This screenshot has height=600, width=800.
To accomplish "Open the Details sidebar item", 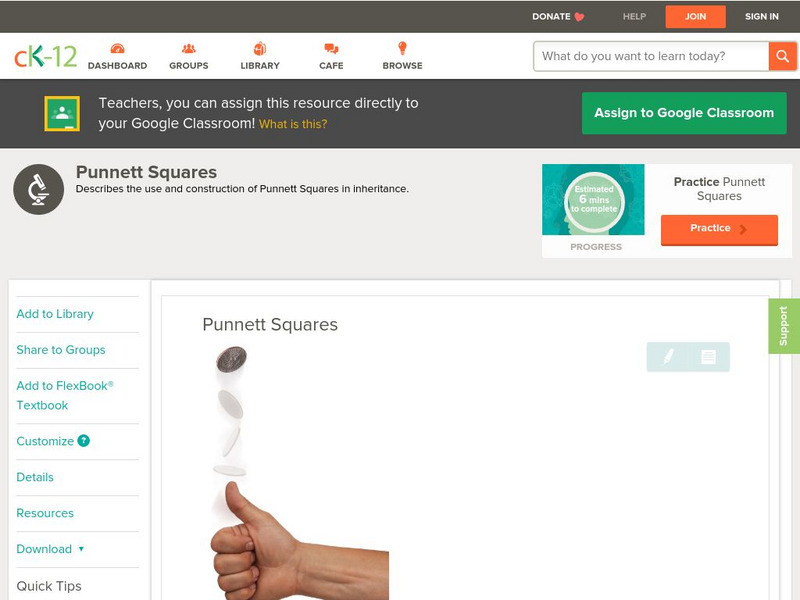I will (35, 477).
